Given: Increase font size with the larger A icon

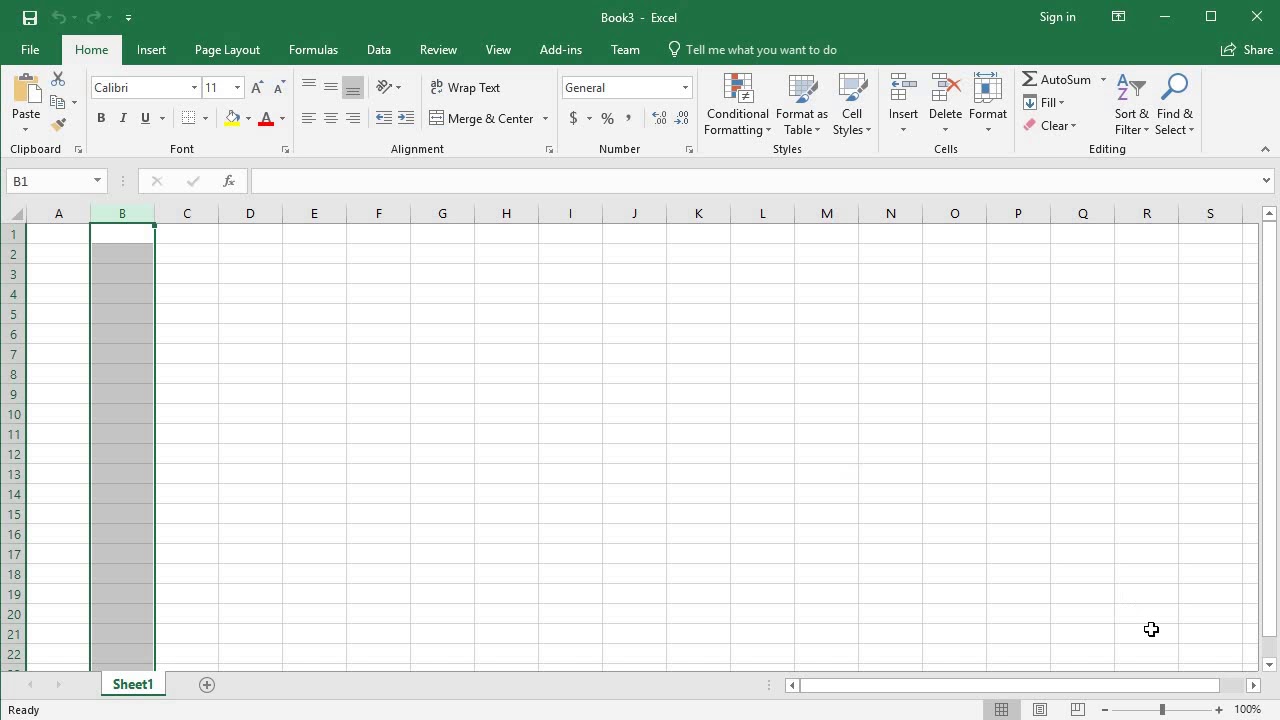Looking at the screenshot, I should point(258,88).
